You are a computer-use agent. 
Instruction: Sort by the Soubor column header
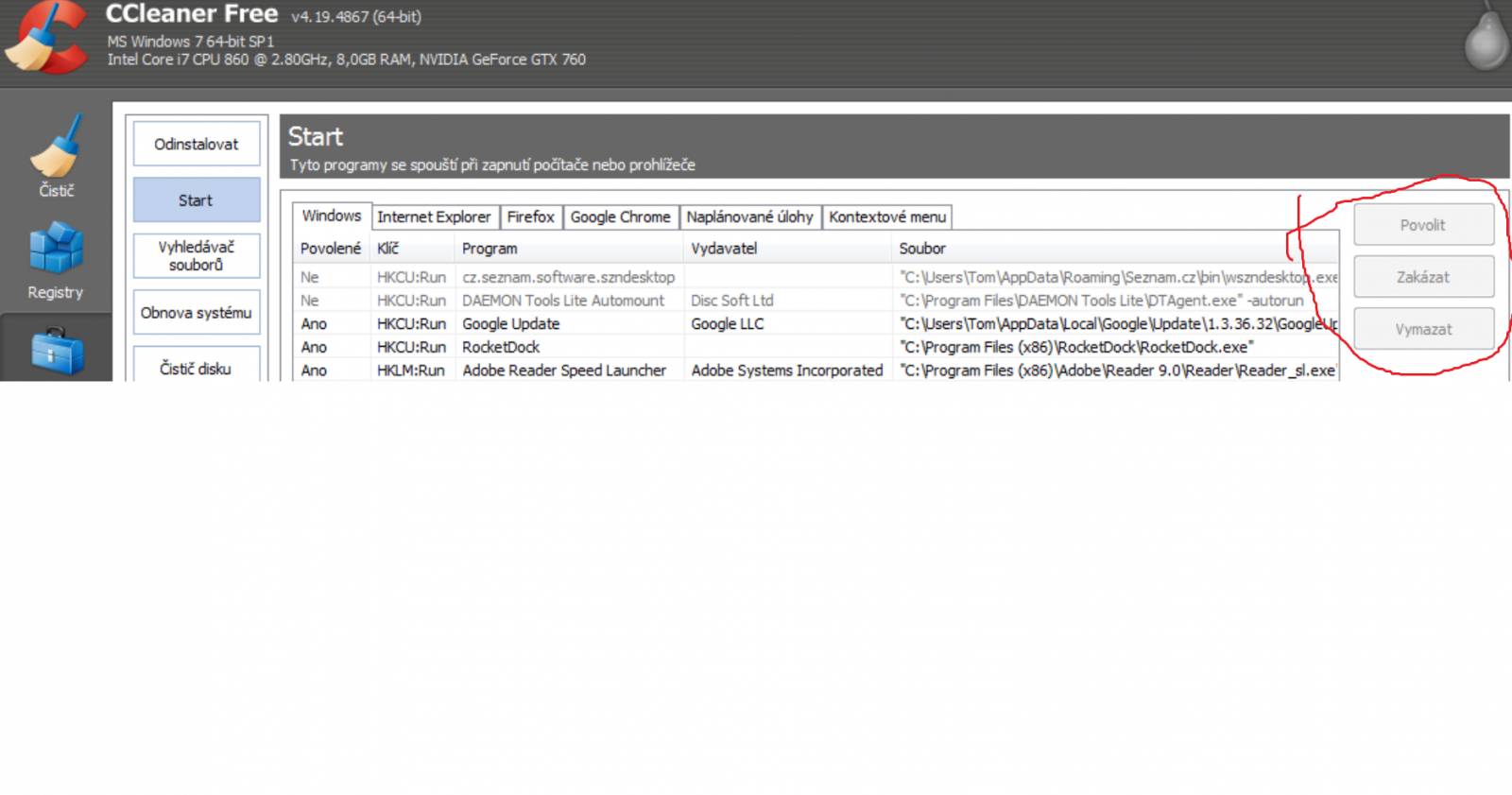[x=1115, y=249]
